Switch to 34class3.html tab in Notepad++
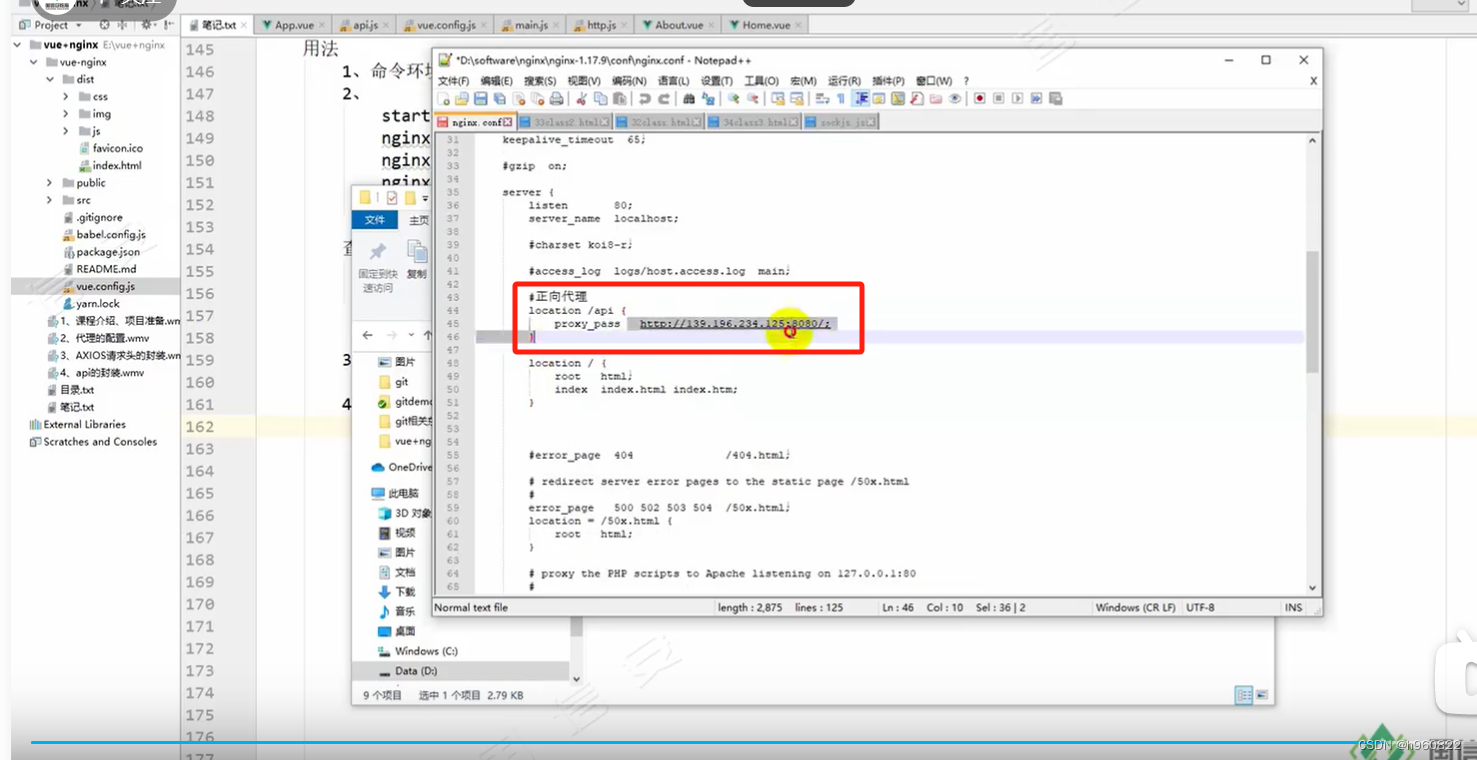The height and width of the screenshot is (760, 1477). tap(755, 122)
